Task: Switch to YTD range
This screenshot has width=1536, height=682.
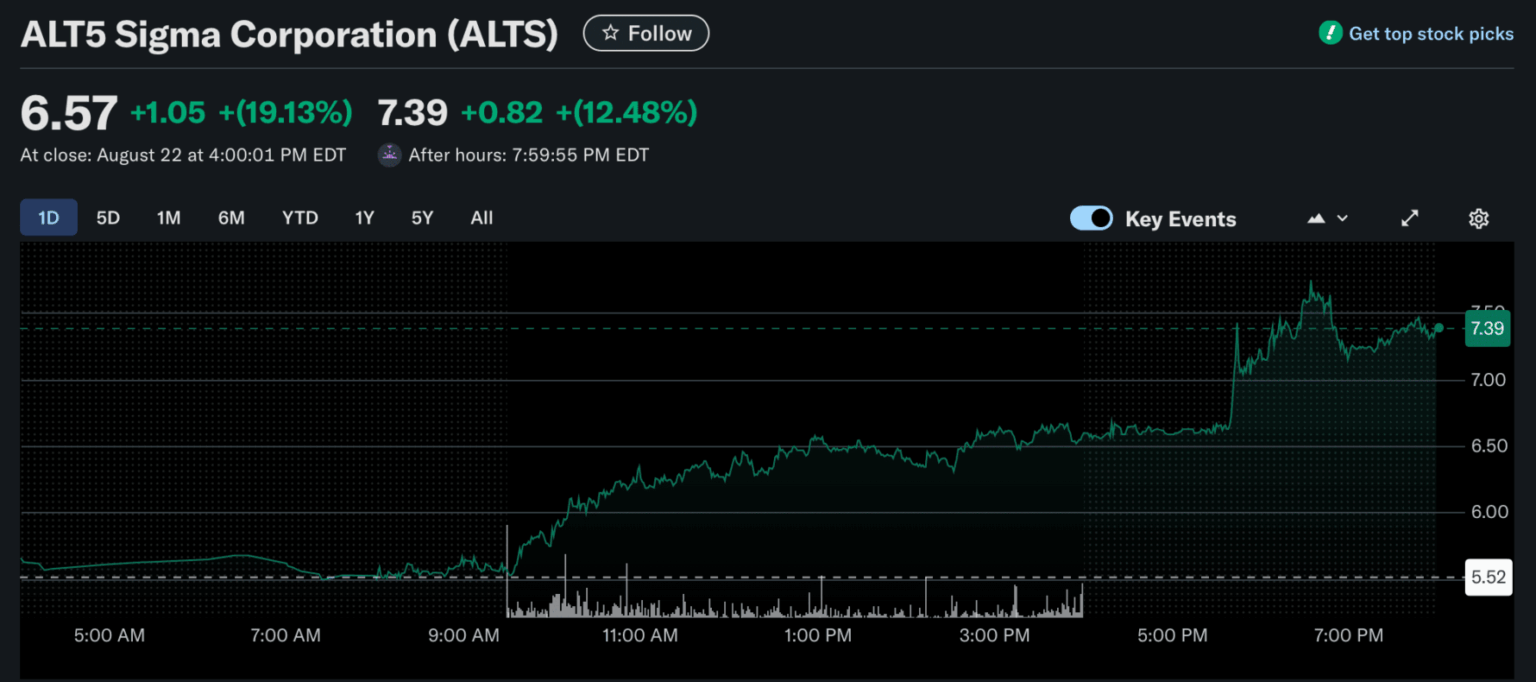Action: coord(299,218)
